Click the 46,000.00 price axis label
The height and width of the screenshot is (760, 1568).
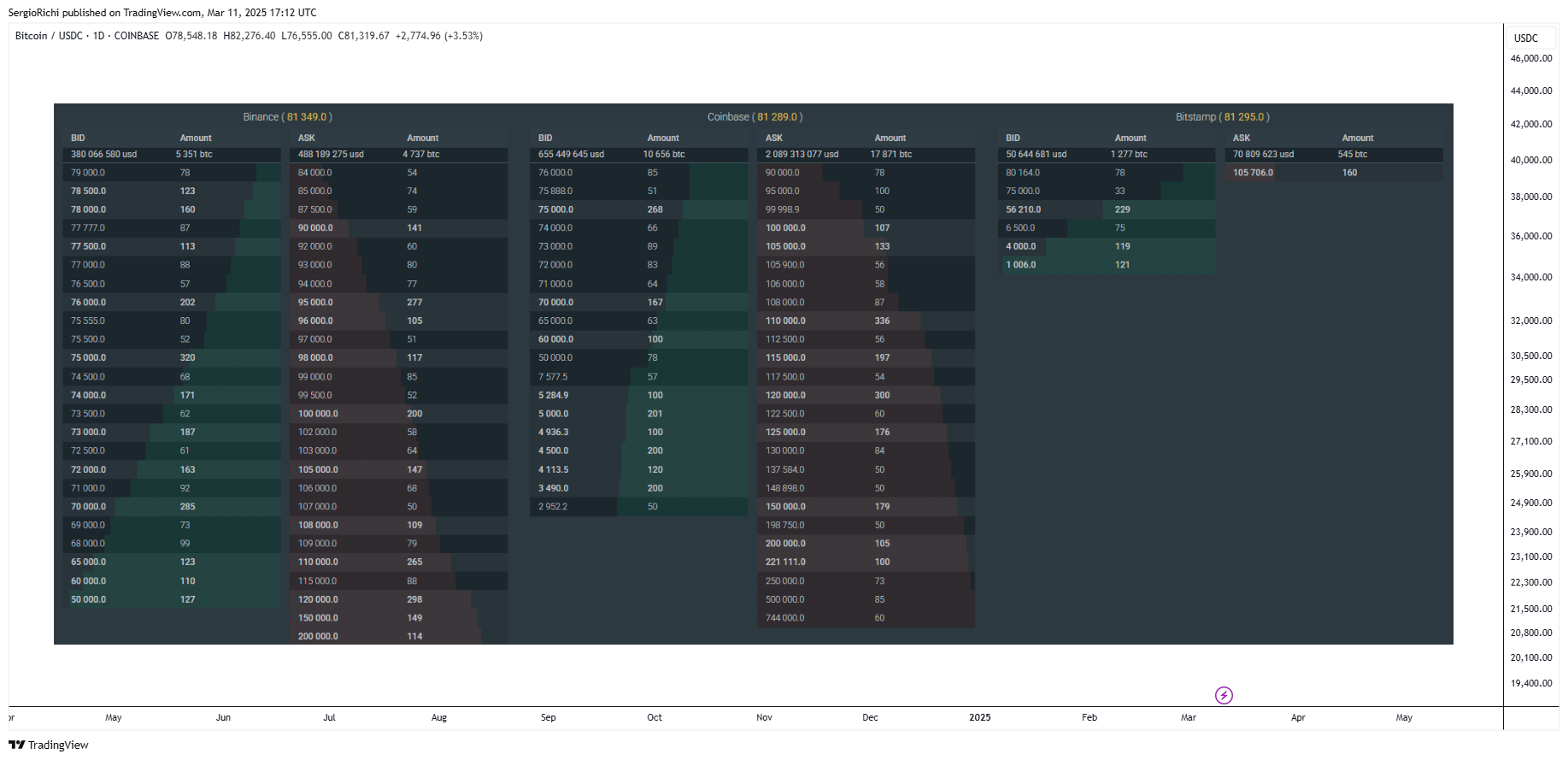click(1531, 59)
